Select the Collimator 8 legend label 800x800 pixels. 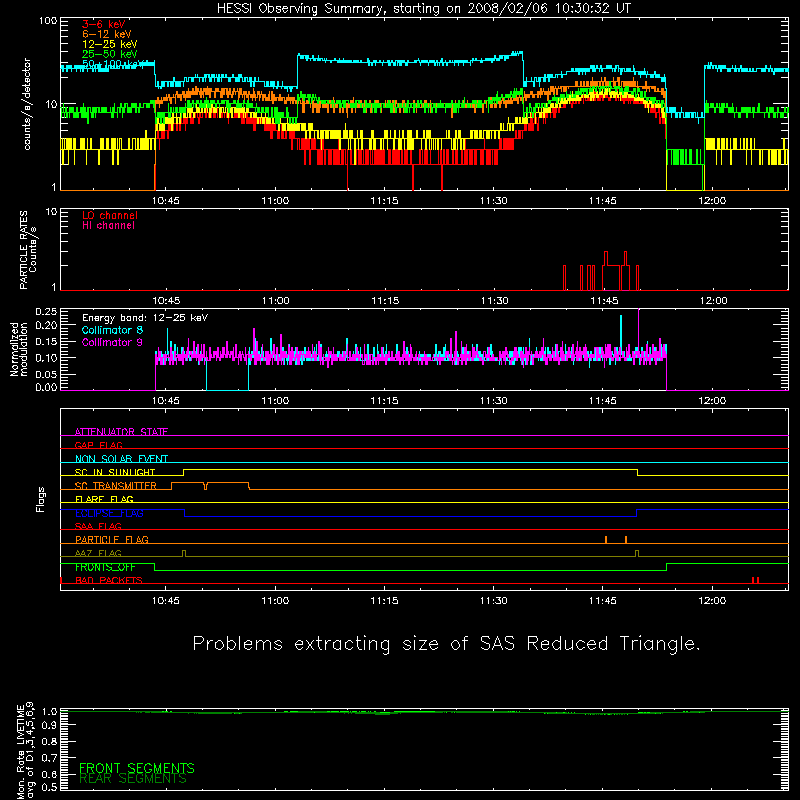click(112, 330)
